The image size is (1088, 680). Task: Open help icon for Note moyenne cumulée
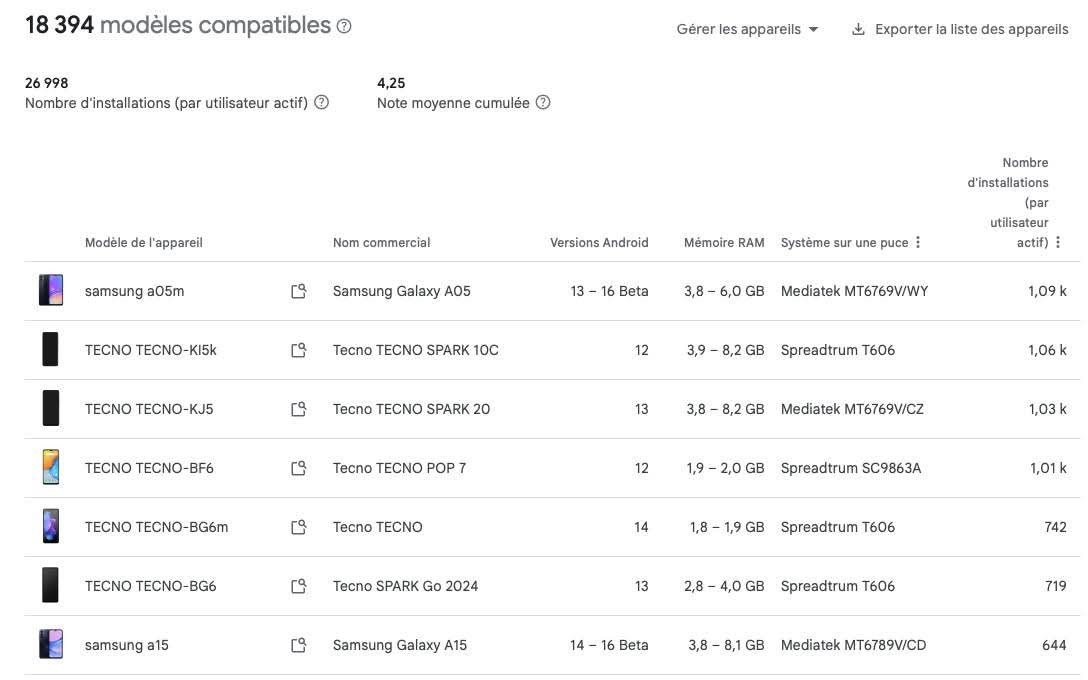543,103
